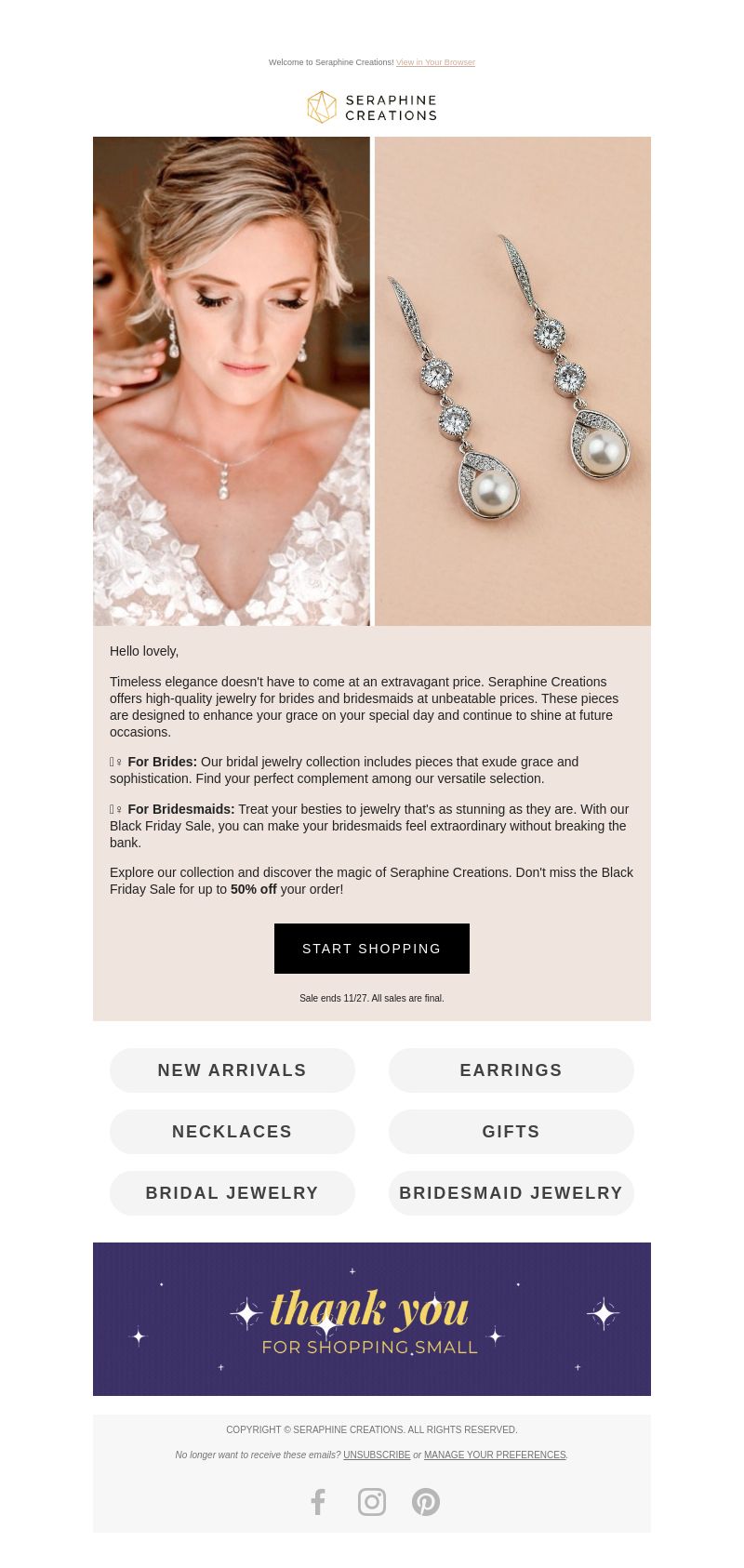This screenshot has width=744, height=1568.
Task: Click the For Brides bold heading
Action: click(x=162, y=762)
